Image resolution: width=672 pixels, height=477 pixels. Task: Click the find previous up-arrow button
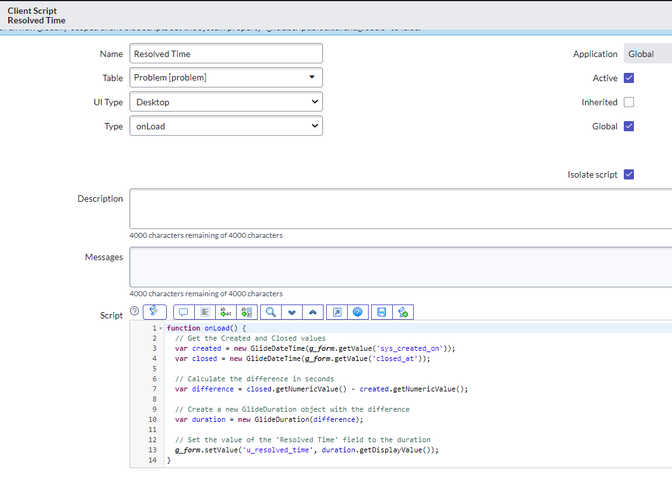pyautogui.click(x=313, y=312)
